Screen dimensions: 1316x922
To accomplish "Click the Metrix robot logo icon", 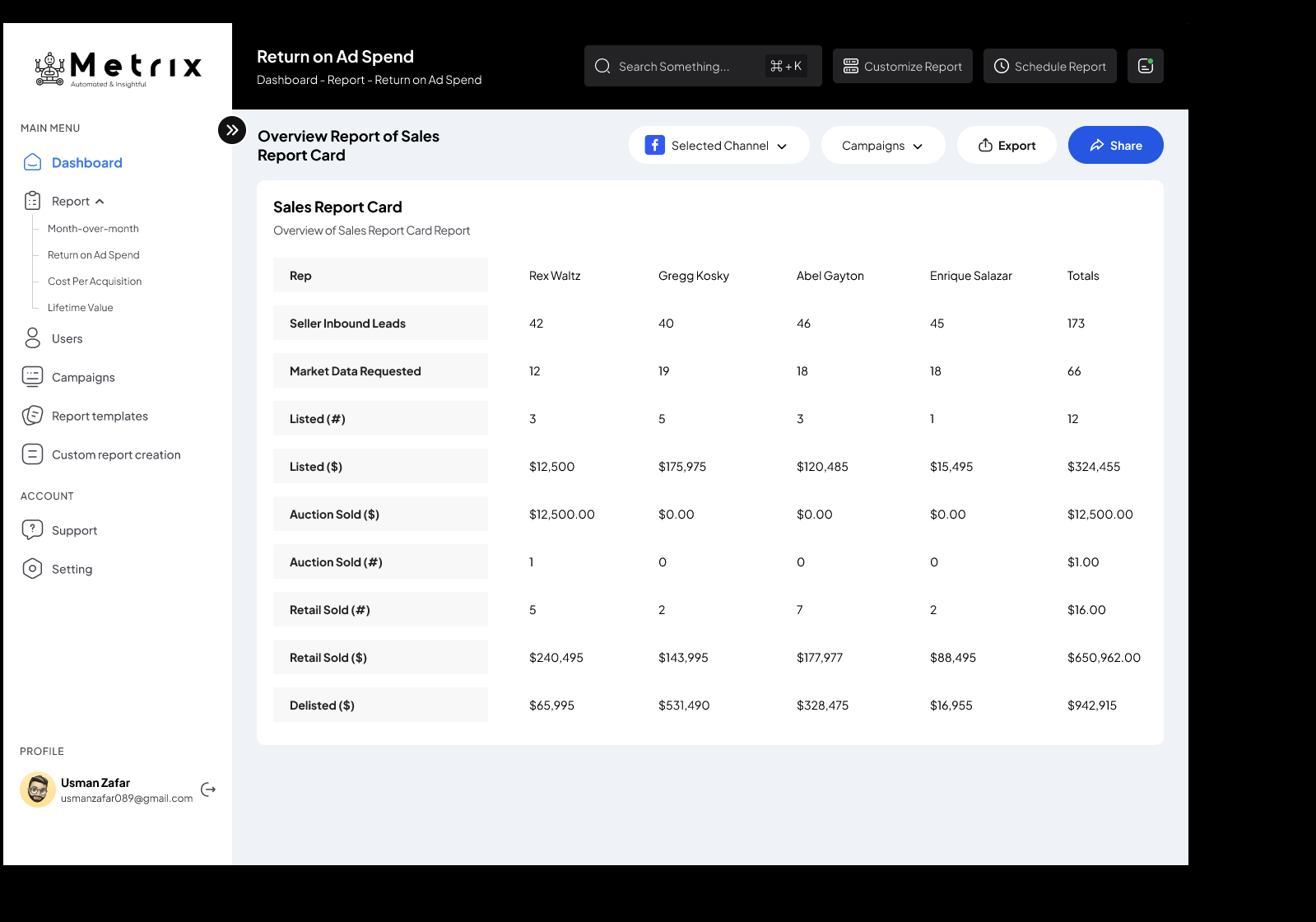I will tap(49, 69).
